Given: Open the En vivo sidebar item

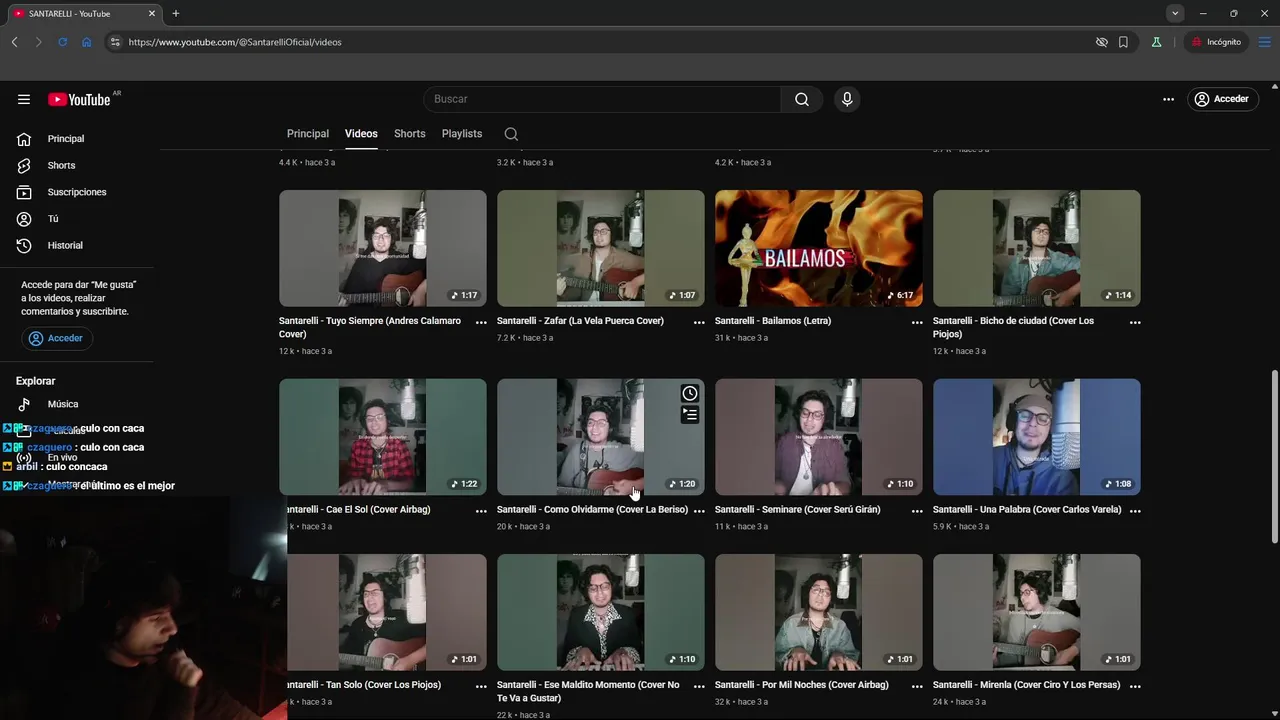Looking at the screenshot, I should tap(62, 457).
